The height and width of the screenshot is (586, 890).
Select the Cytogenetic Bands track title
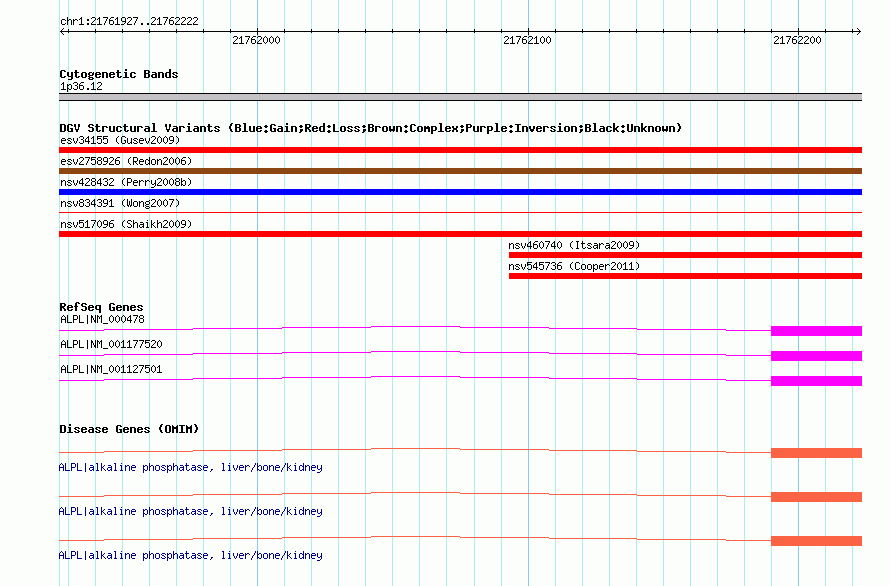[x=119, y=74]
